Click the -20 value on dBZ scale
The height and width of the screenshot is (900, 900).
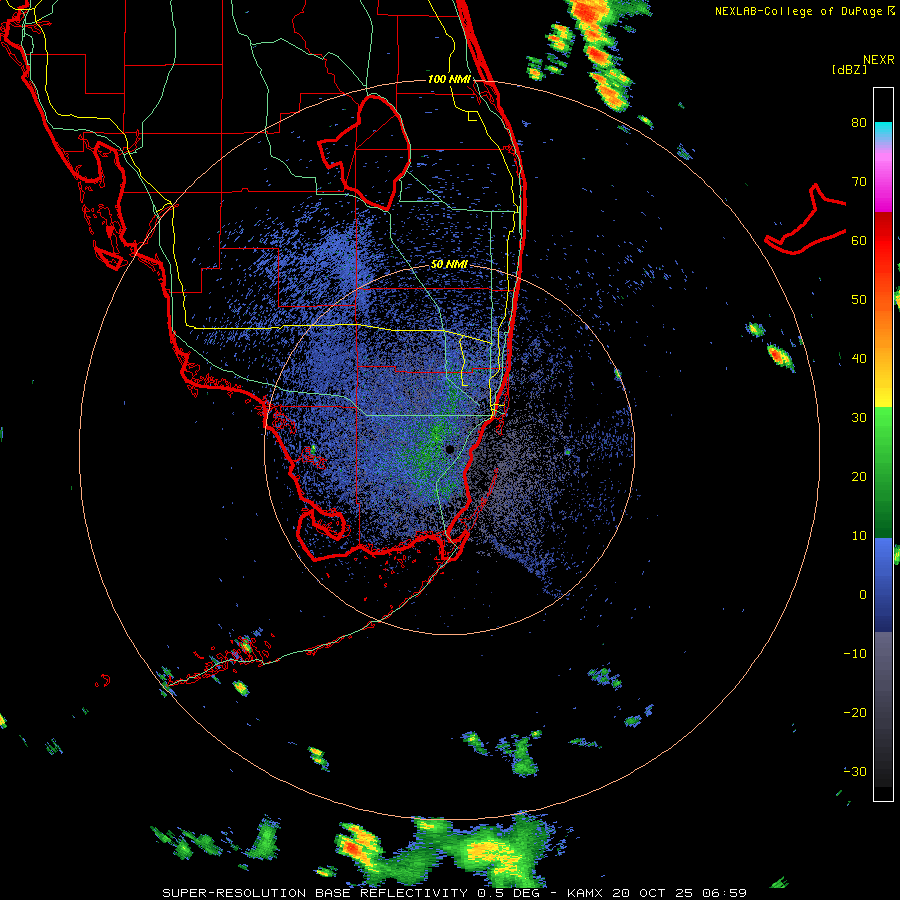click(855, 712)
